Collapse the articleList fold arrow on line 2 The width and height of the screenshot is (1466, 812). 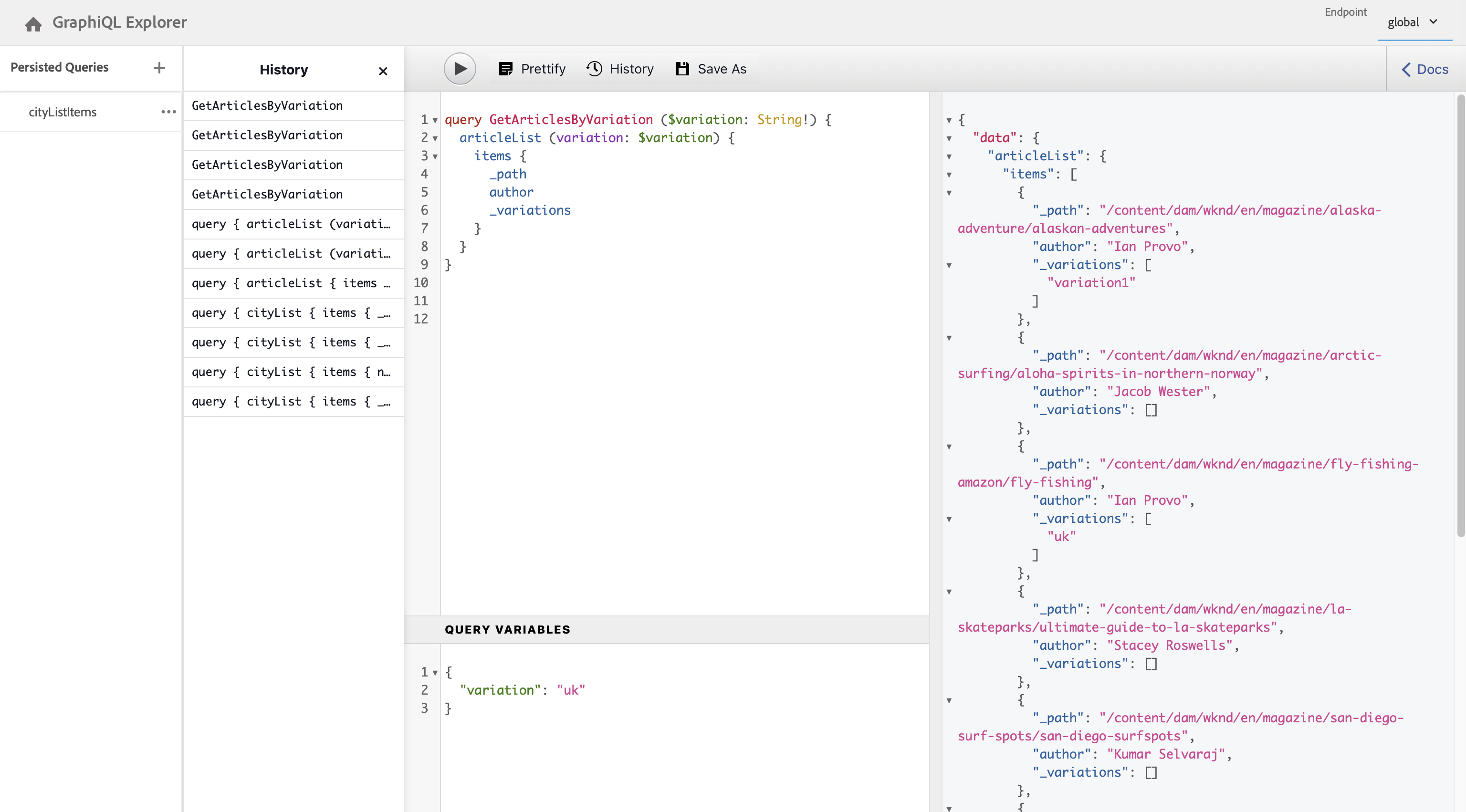[x=435, y=138]
